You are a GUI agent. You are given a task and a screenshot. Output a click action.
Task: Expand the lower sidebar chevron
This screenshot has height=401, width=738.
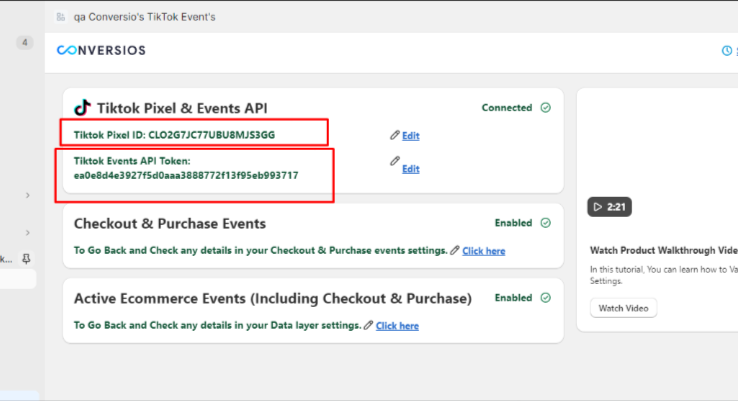coord(28,233)
